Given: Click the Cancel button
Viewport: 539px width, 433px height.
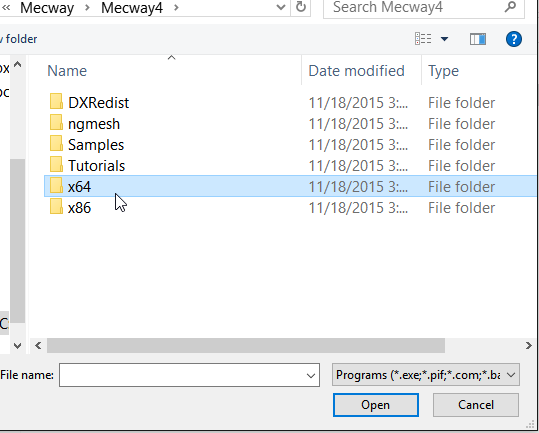Looking at the screenshot, I should (x=476, y=405).
